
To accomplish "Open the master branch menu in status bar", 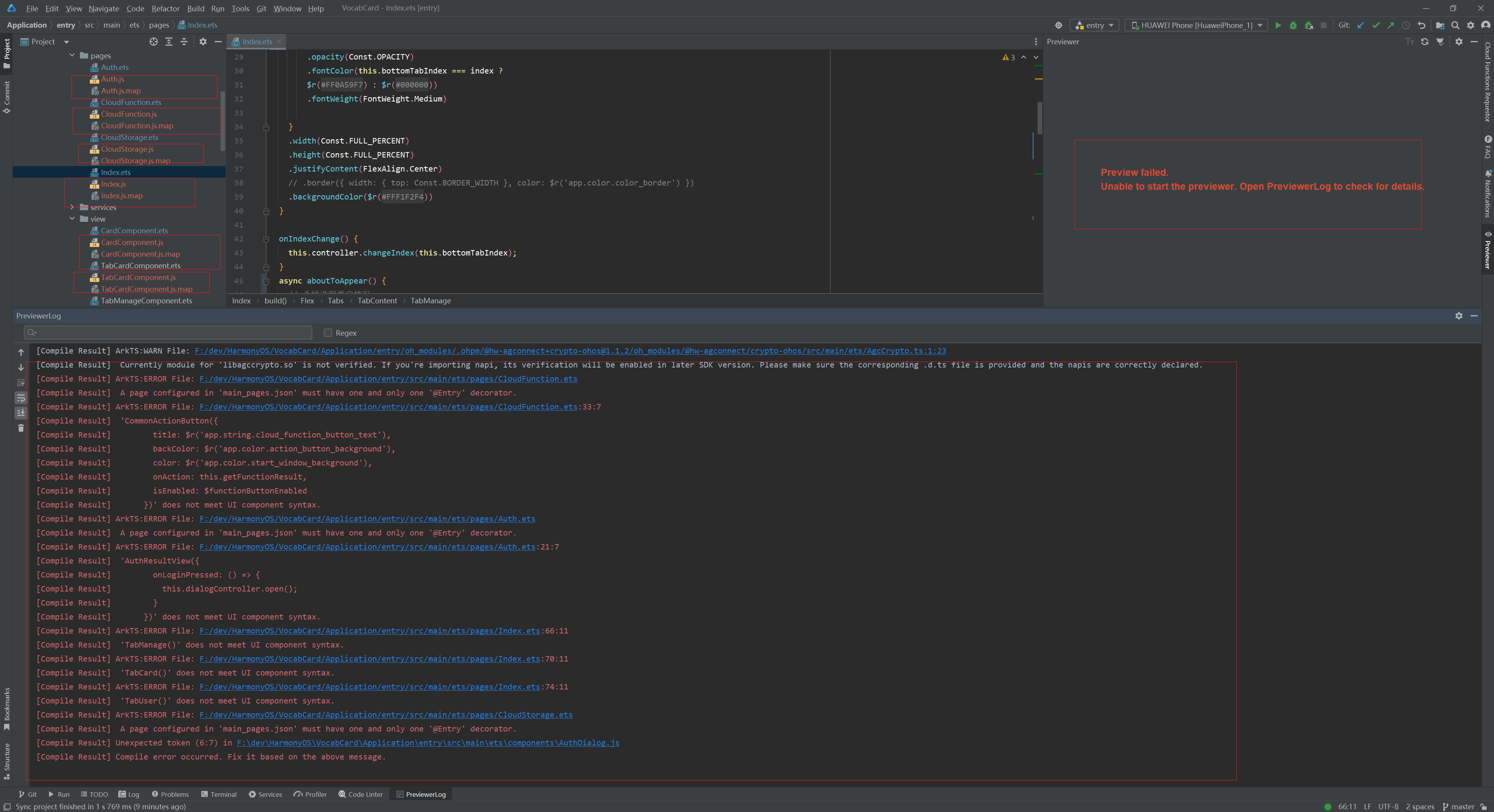I will click(1458, 806).
